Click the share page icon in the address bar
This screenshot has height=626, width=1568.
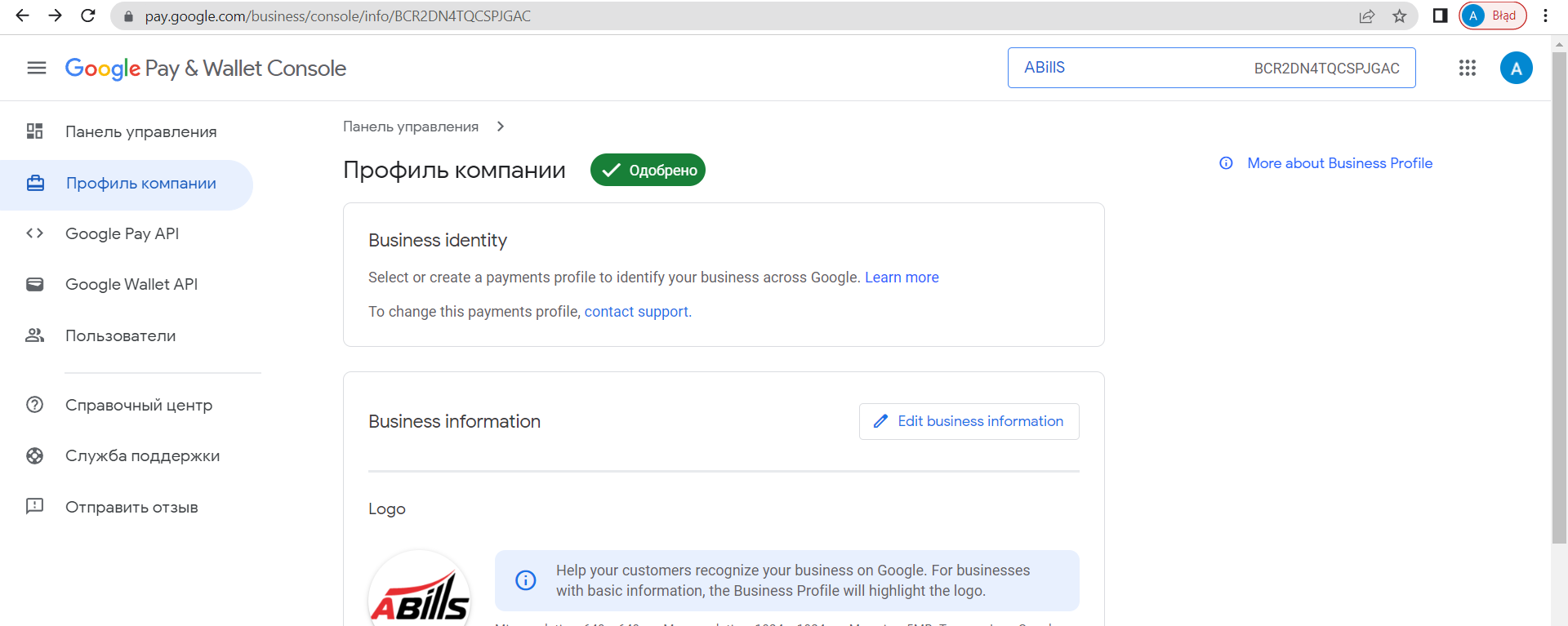coord(1366,16)
